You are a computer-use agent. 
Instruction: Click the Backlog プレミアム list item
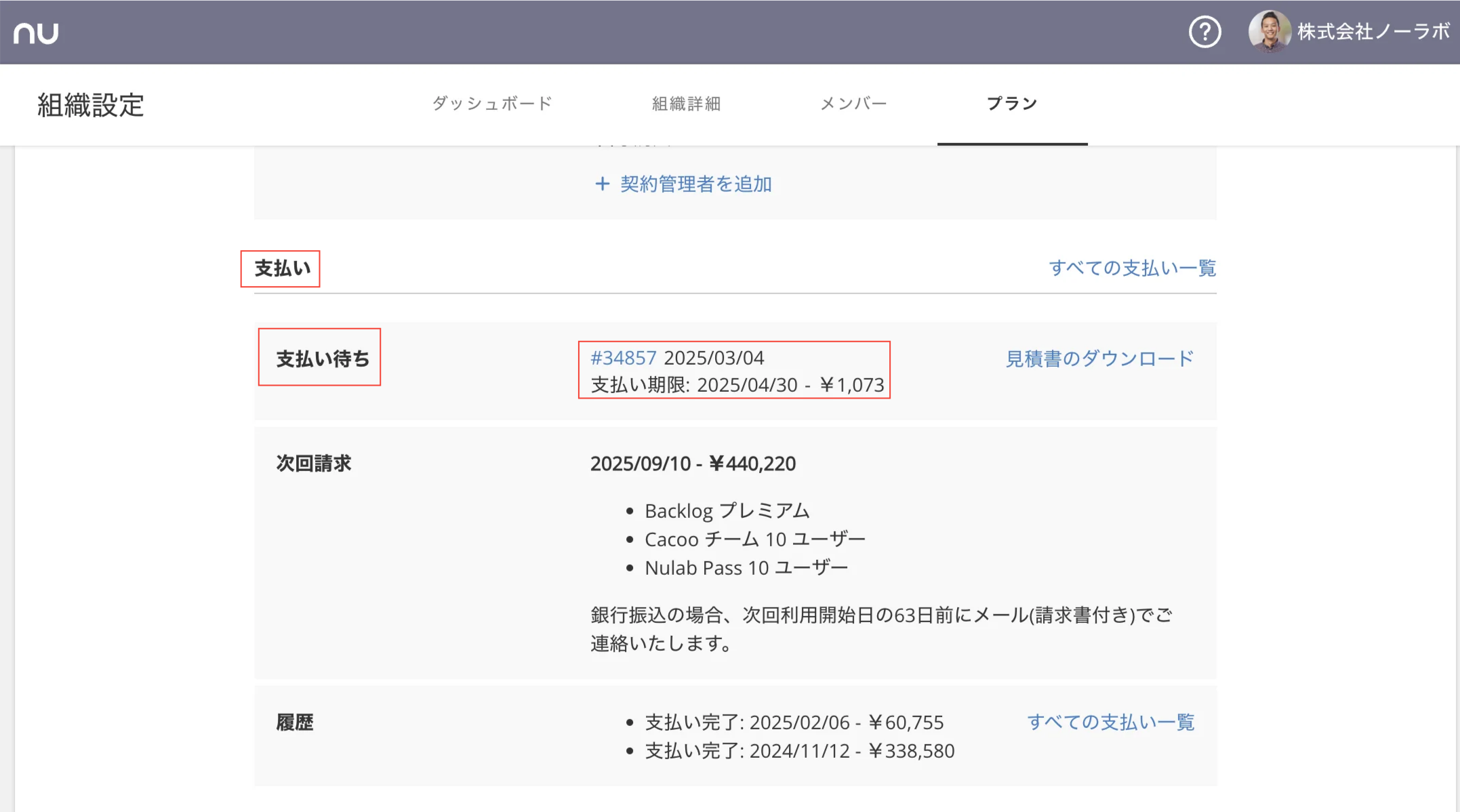tap(727, 511)
